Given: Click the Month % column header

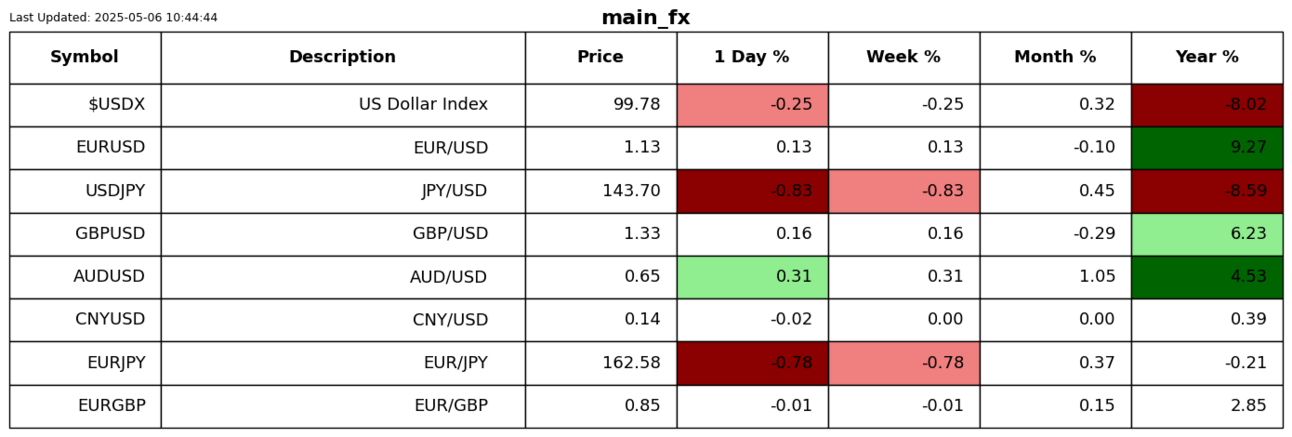Looking at the screenshot, I should pyautogui.click(x=1055, y=57).
